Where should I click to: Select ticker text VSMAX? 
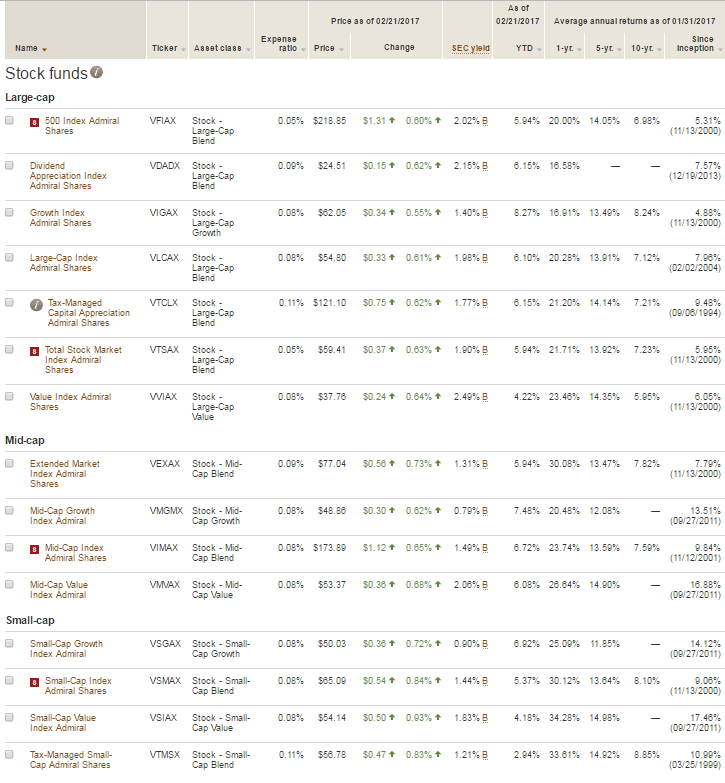pyautogui.click(x=165, y=681)
